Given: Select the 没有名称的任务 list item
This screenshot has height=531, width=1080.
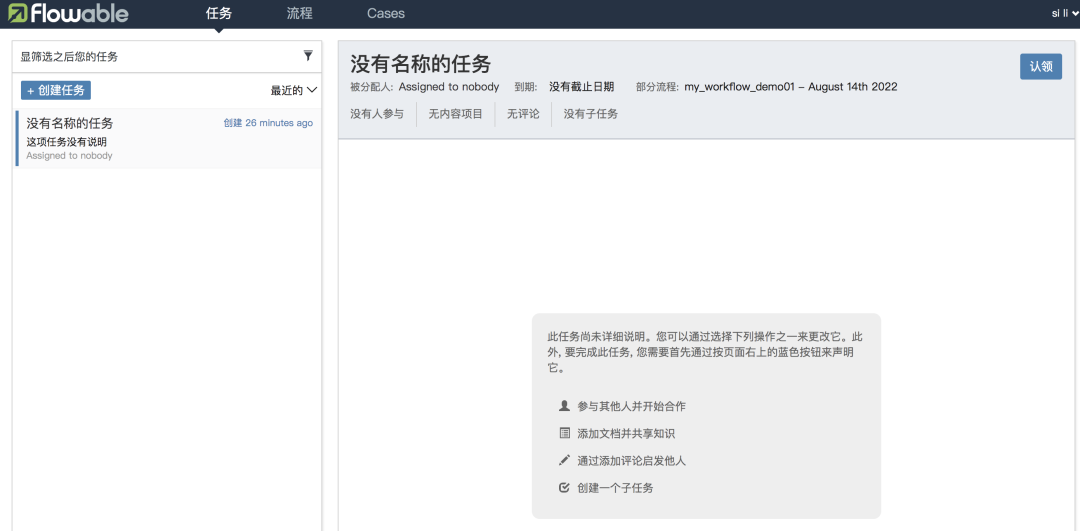Looking at the screenshot, I should pyautogui.click(x=168, y=138).
